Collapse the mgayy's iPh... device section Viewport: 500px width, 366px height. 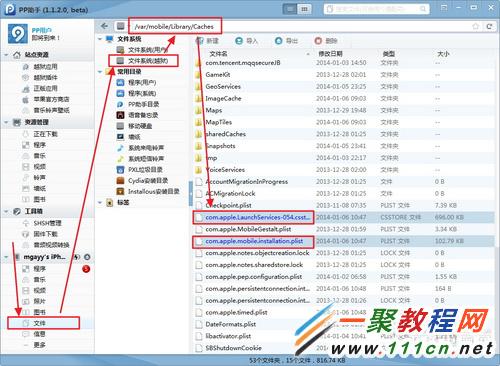tap(6, 257)
